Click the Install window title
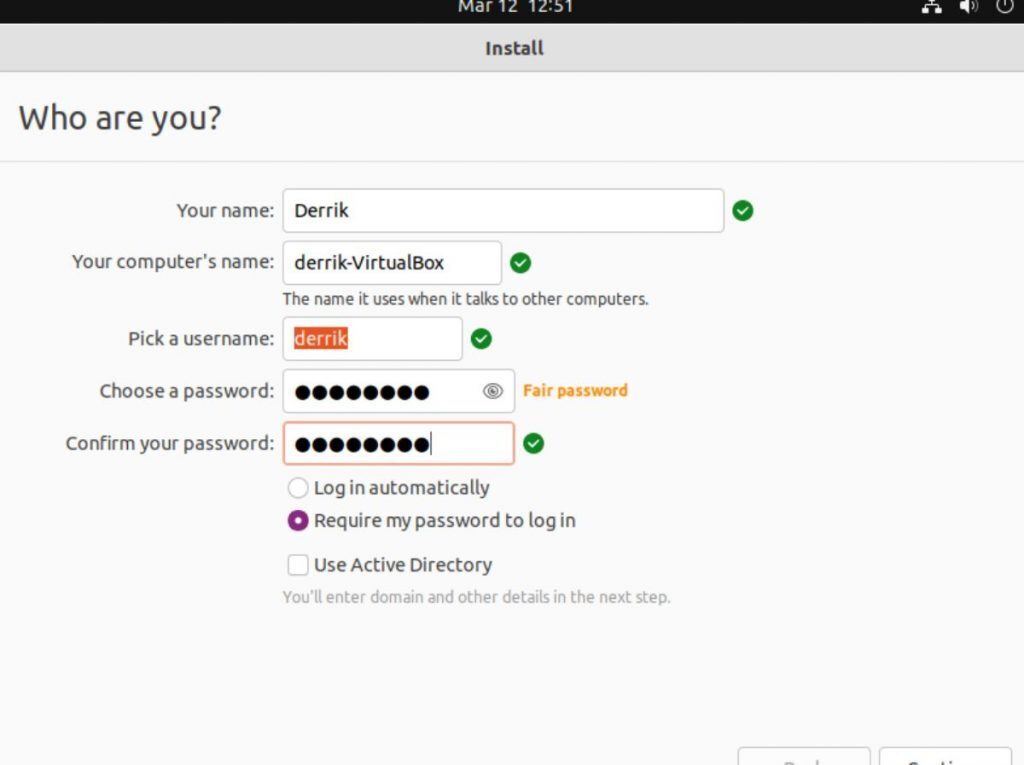 click(x=513, y=47)
